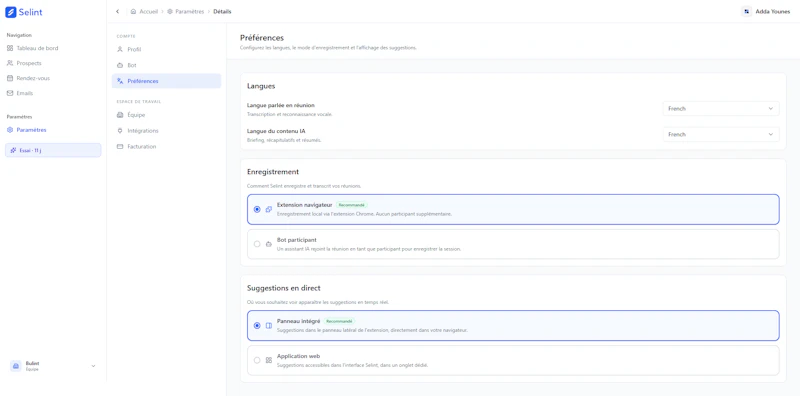800x396 pixels.
Task: Click the Suggestions en direct heading
Action: click(284, 288)
